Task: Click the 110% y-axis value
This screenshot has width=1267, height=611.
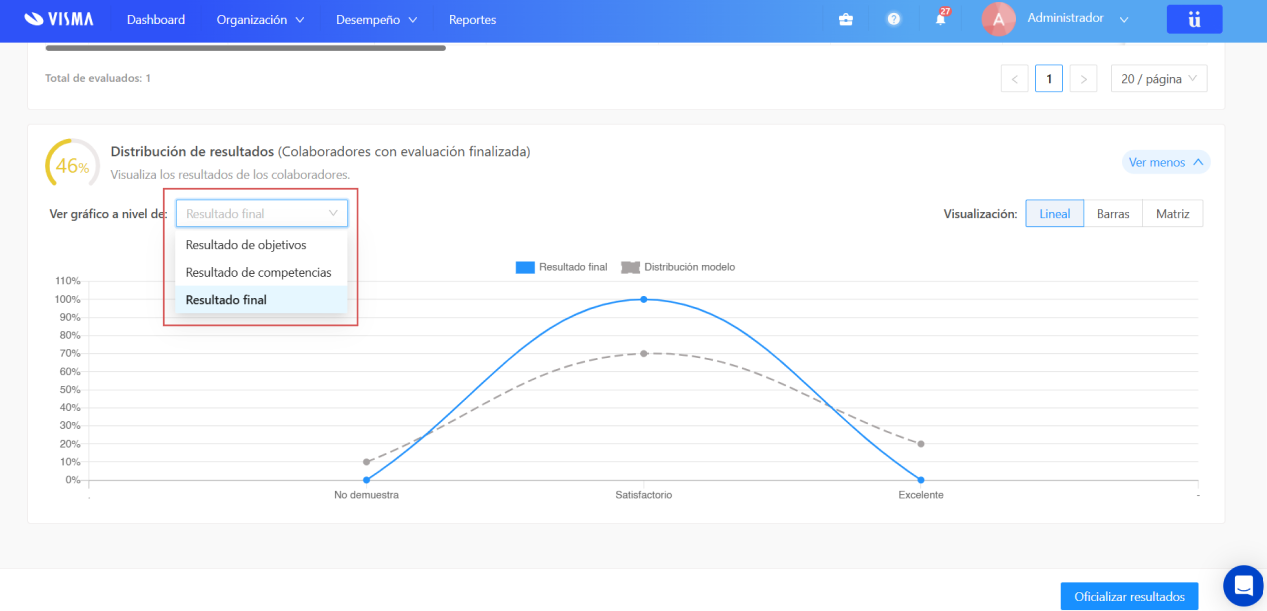Action: [x=67, y=281]
